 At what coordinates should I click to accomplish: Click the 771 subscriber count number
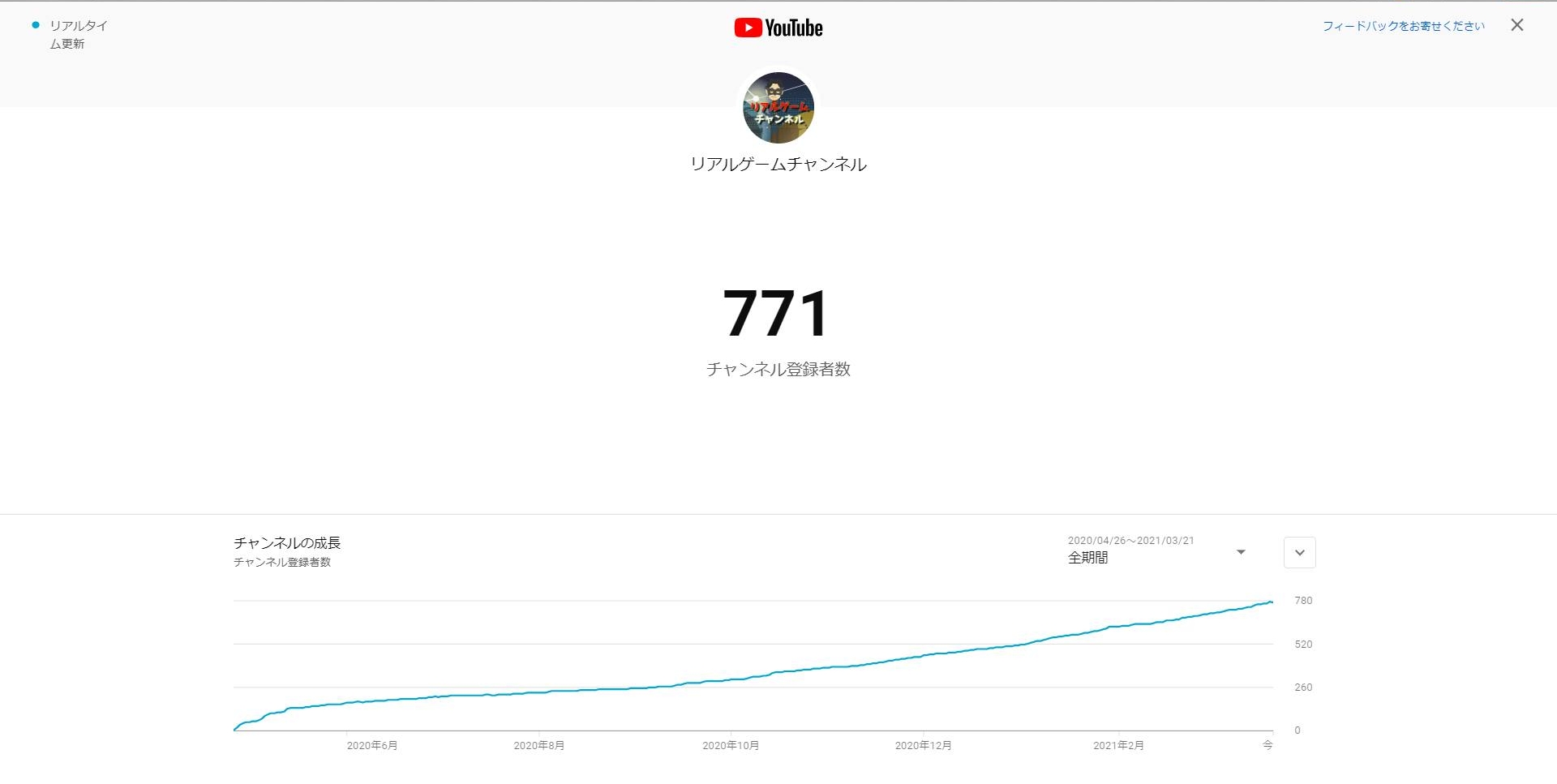pos(776,314)
